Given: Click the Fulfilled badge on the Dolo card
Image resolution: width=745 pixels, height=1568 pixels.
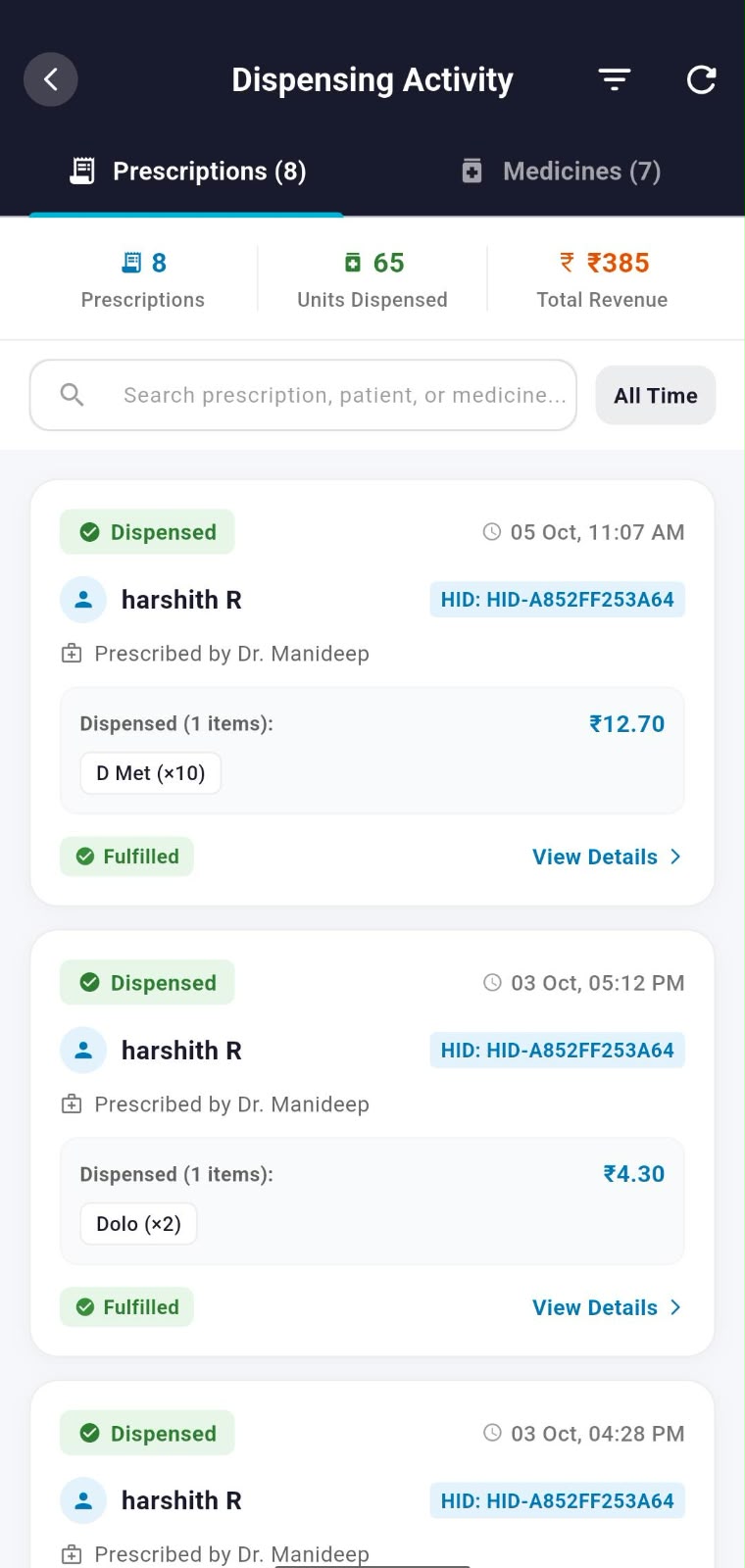Looking at the screenshot, I should [x=126, y=1307].
